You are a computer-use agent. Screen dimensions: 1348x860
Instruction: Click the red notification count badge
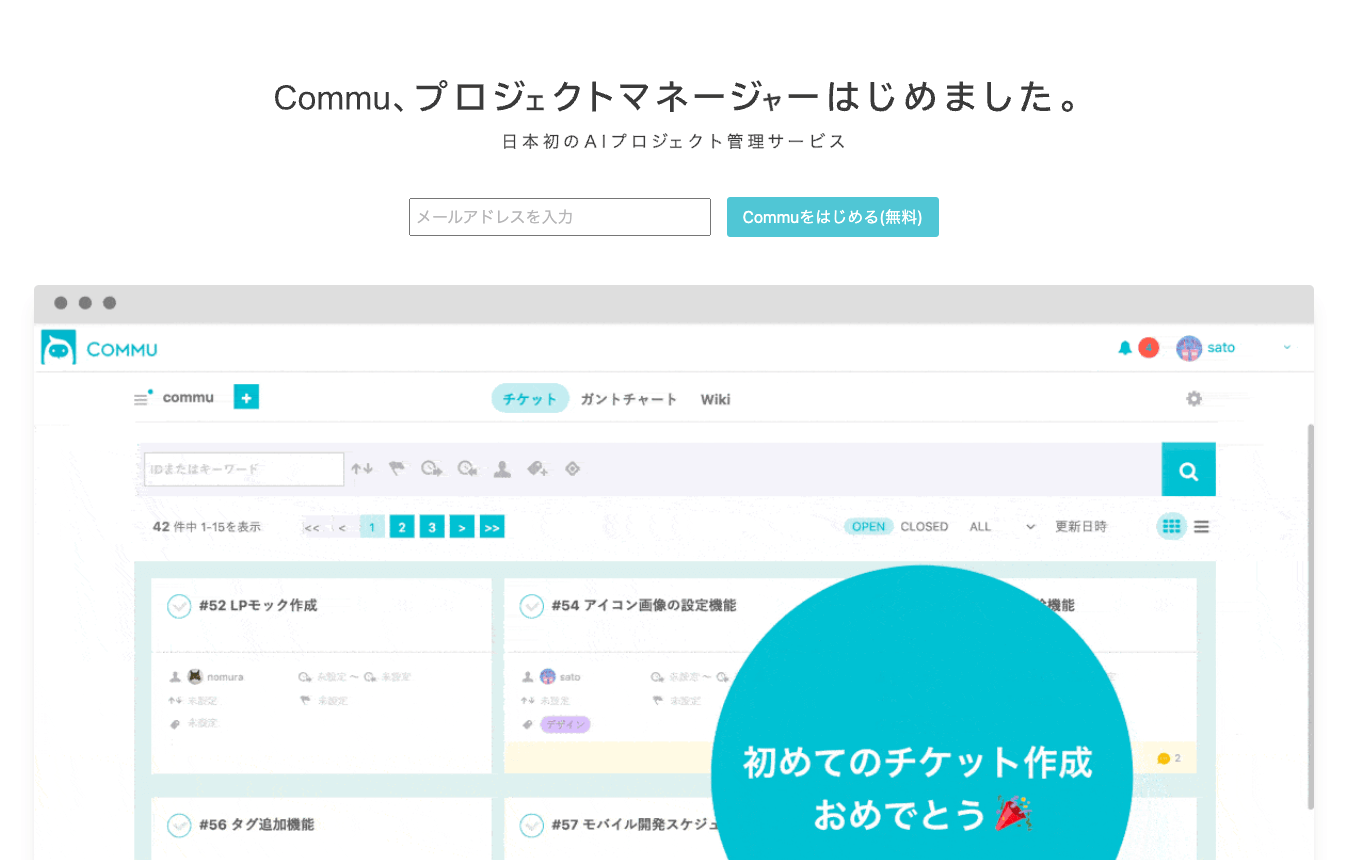pos(1149,348)
